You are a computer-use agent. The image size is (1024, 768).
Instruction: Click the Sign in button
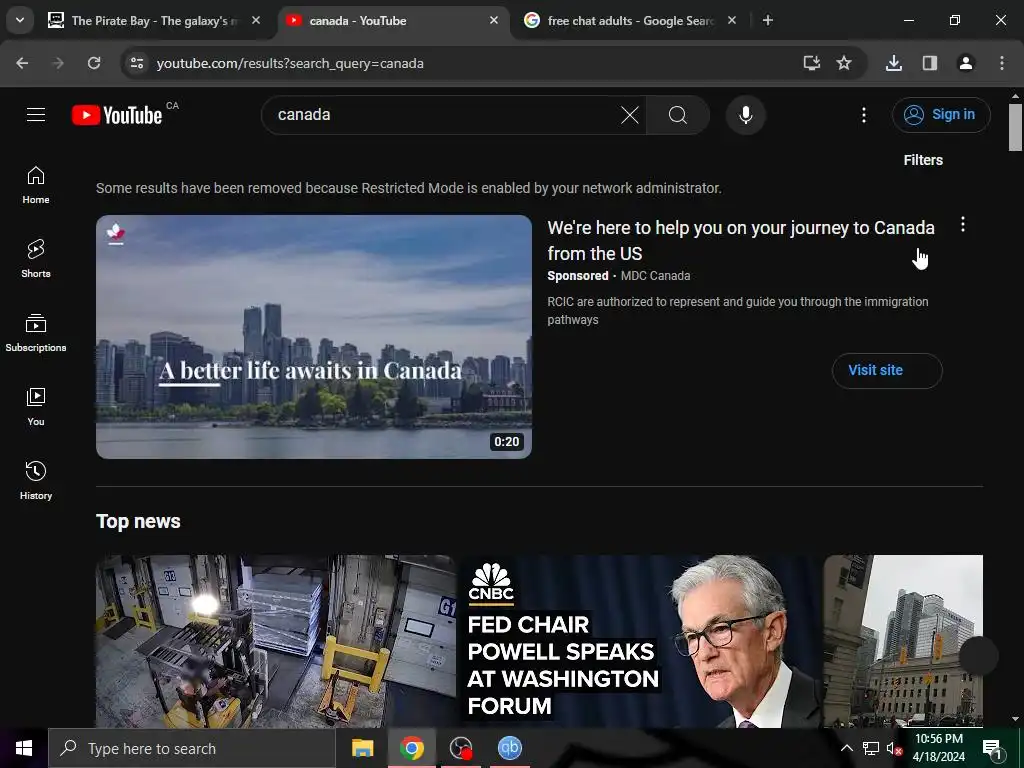pyautogui.click(x=940, y=115)
